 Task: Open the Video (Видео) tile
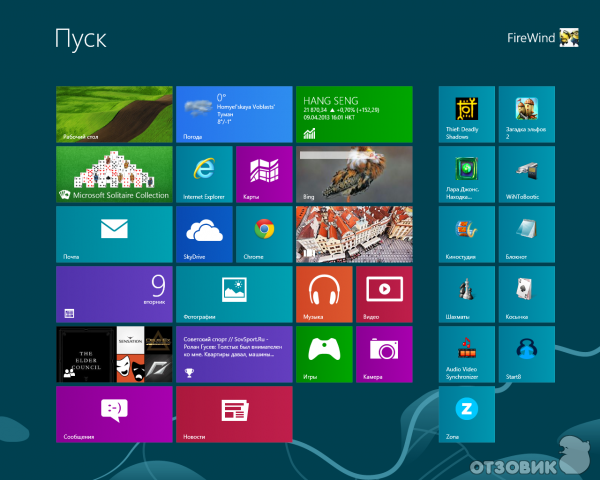pos(384,294)
